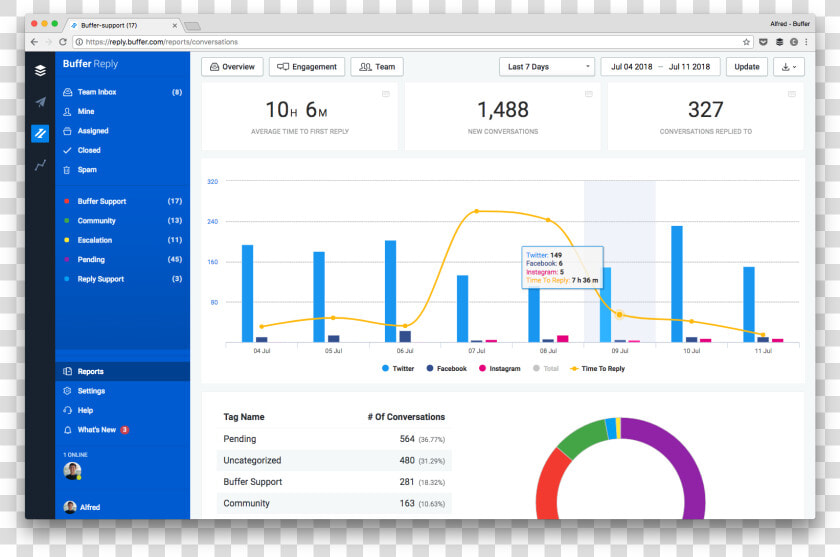The image size is (840, 557).
Task: Click the Mine person icon
Action: coord(67,111)
